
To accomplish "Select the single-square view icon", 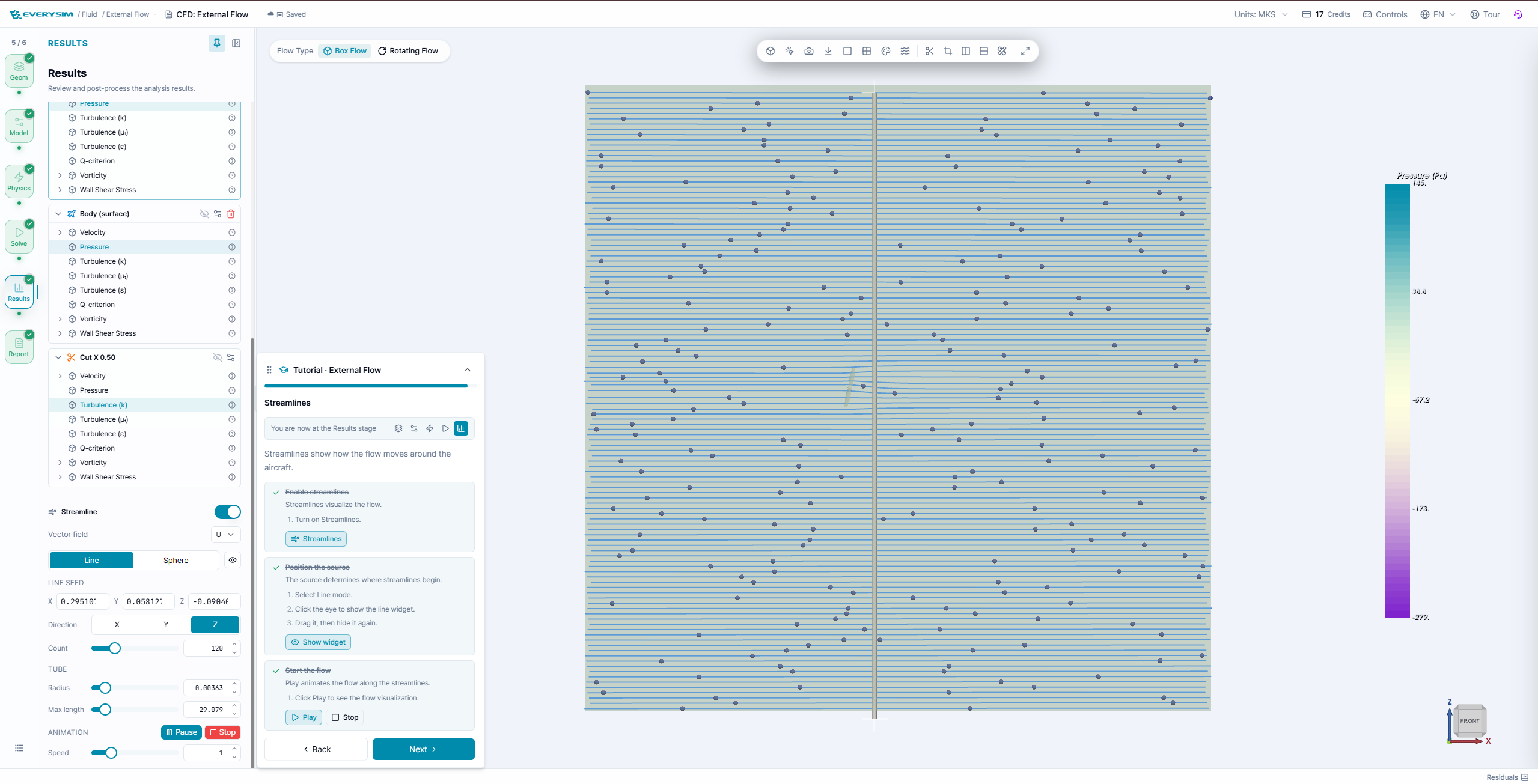I will pos(847,51).
